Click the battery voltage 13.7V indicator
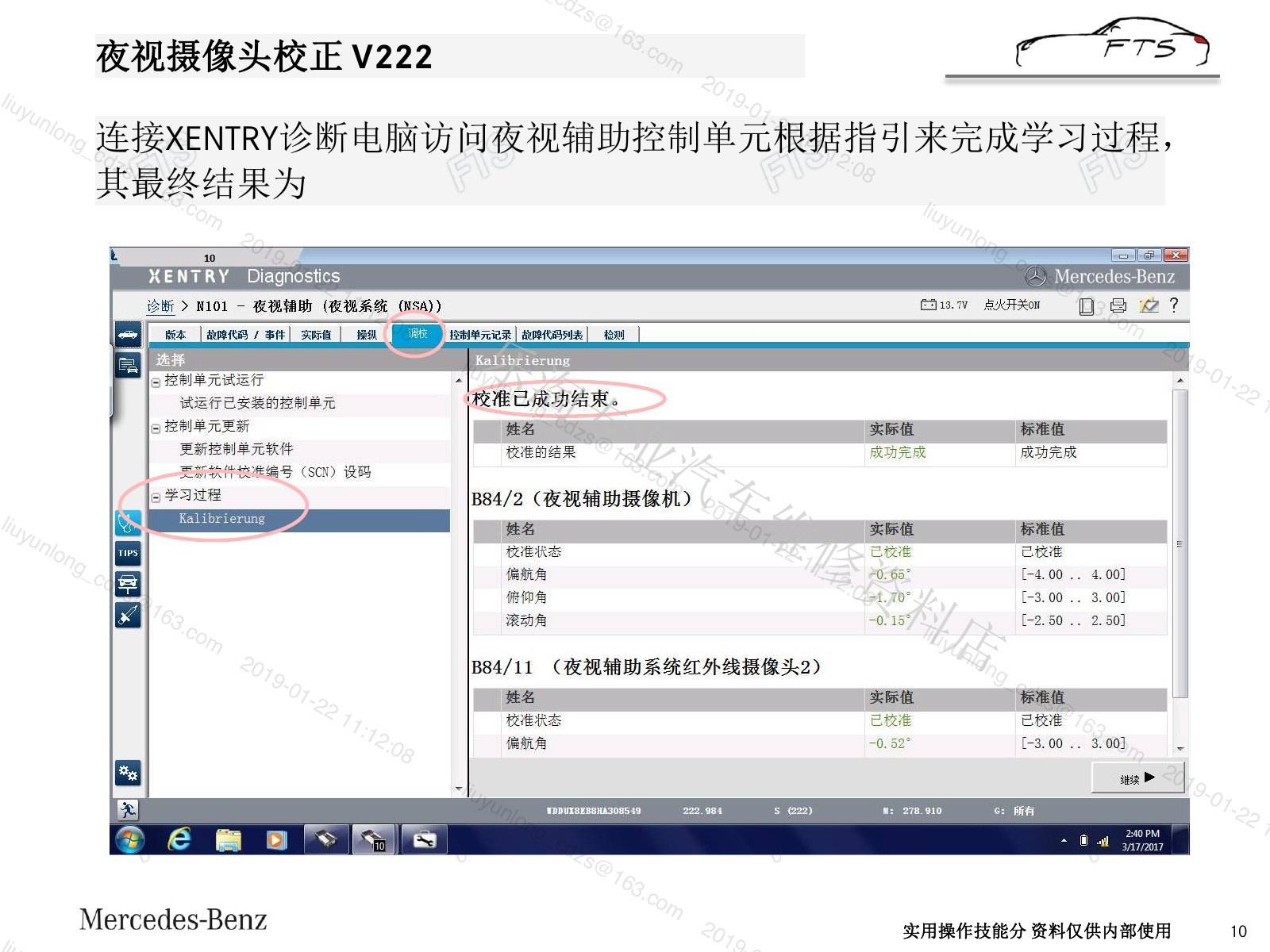The width and height of the screenshot is (1270, 952). 944,305
